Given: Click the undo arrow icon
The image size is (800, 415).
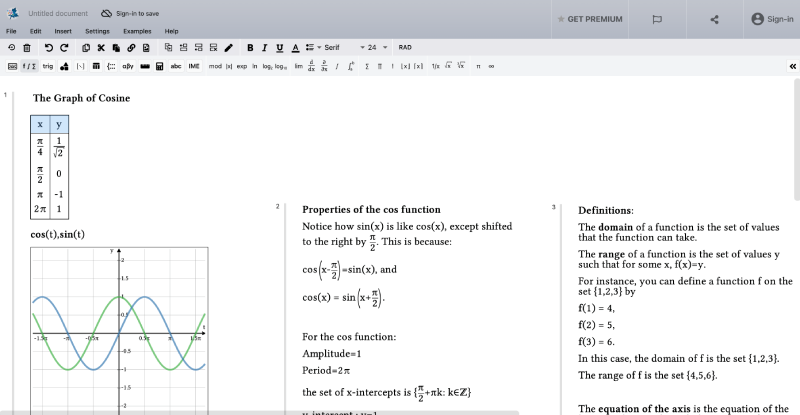Looking at the screenshot, I should [48, 47].
